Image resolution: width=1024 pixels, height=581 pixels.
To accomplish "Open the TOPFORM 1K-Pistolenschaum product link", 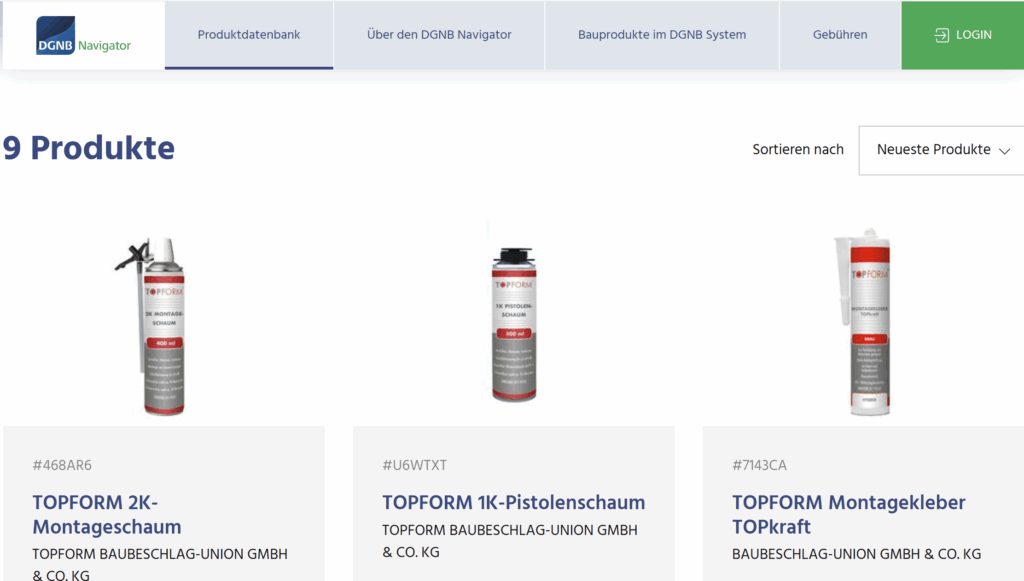I will pos(513,502).
